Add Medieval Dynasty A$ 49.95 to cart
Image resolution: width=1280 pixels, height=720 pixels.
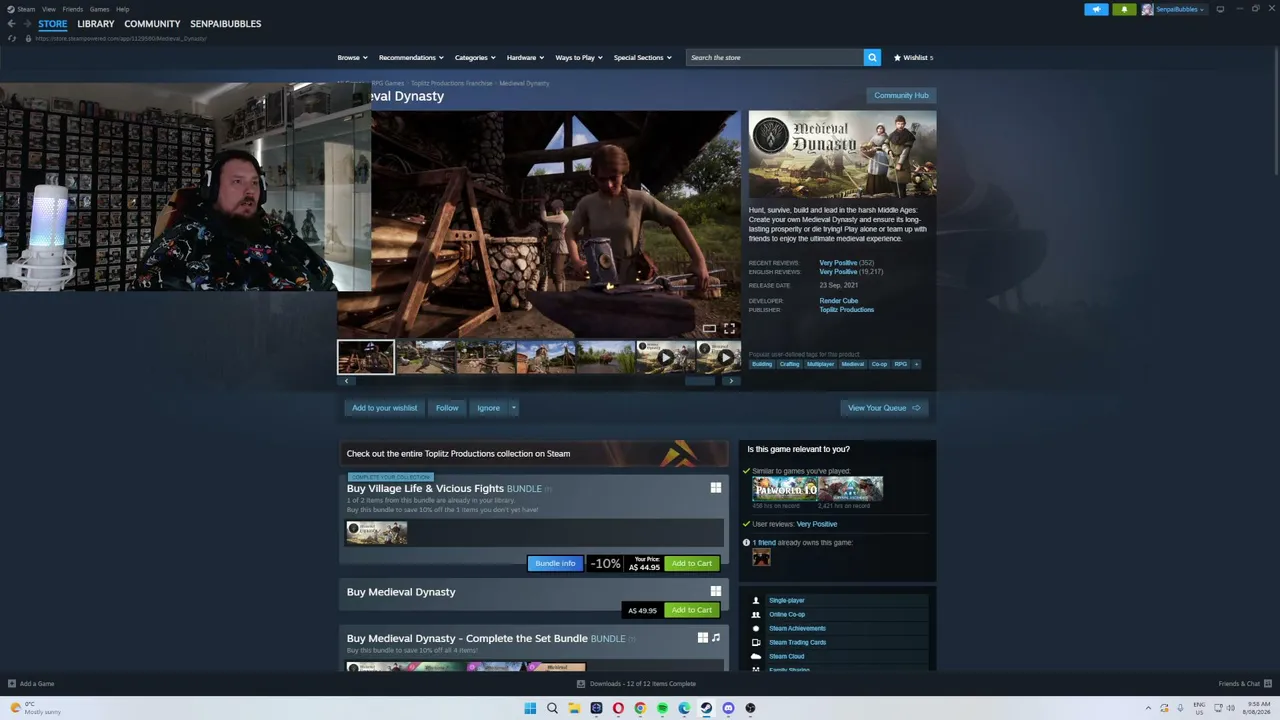click(x=692, y=610)
